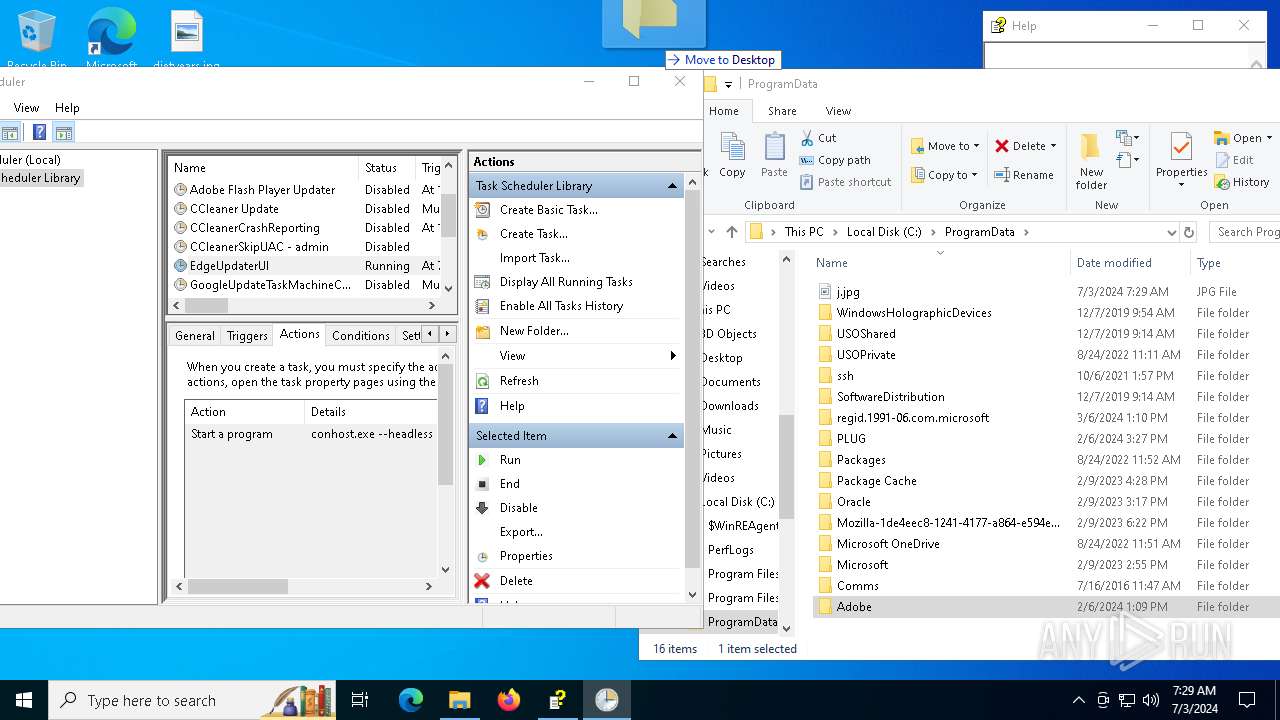Click Up one level arrow in Explorer
This screenshot has height=720, width=1280.
732,232
